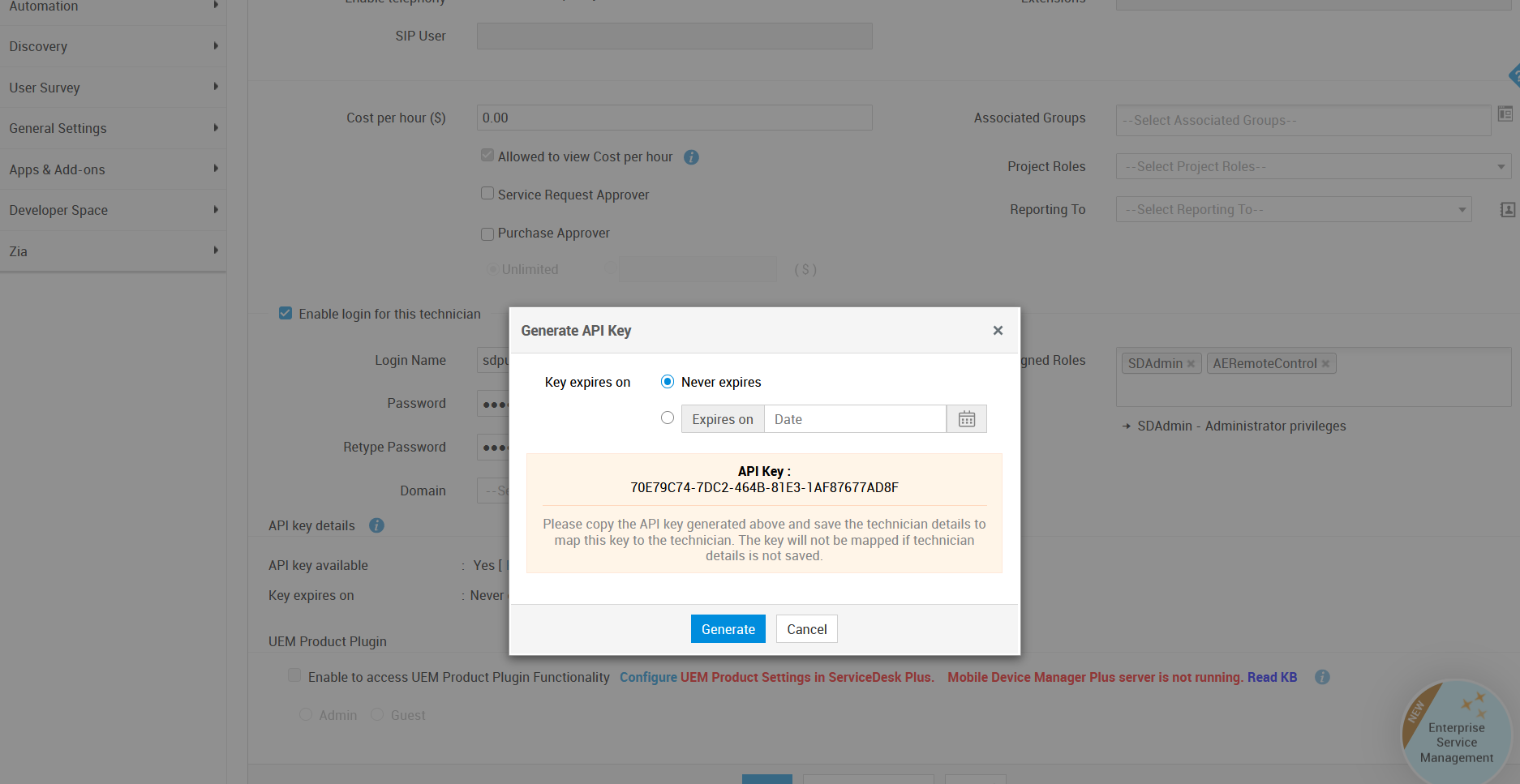Click the Enterprise Service Management badge
This screenshot has width=1520, height=784.
(1455, 728)
